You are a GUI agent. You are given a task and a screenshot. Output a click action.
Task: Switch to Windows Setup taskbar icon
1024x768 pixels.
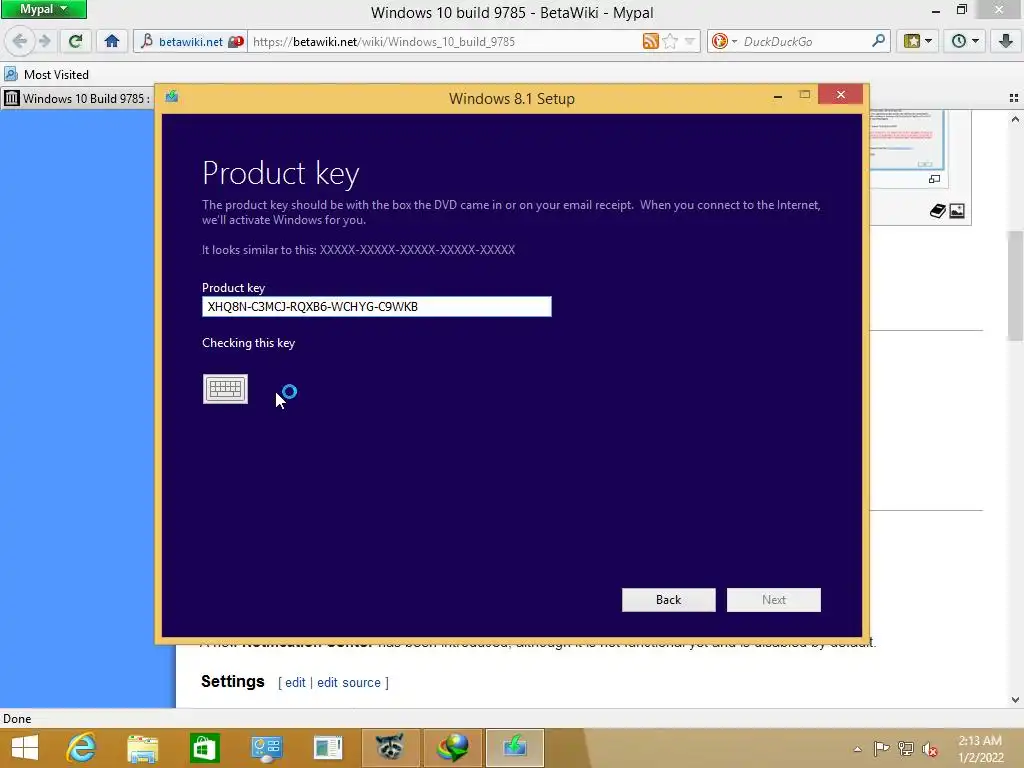pos(515,748)
